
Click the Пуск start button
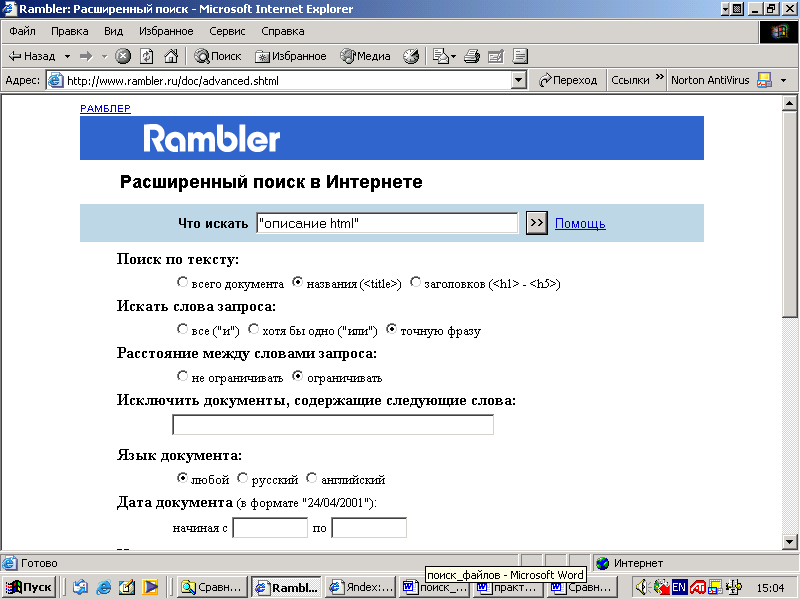[29, 587]
